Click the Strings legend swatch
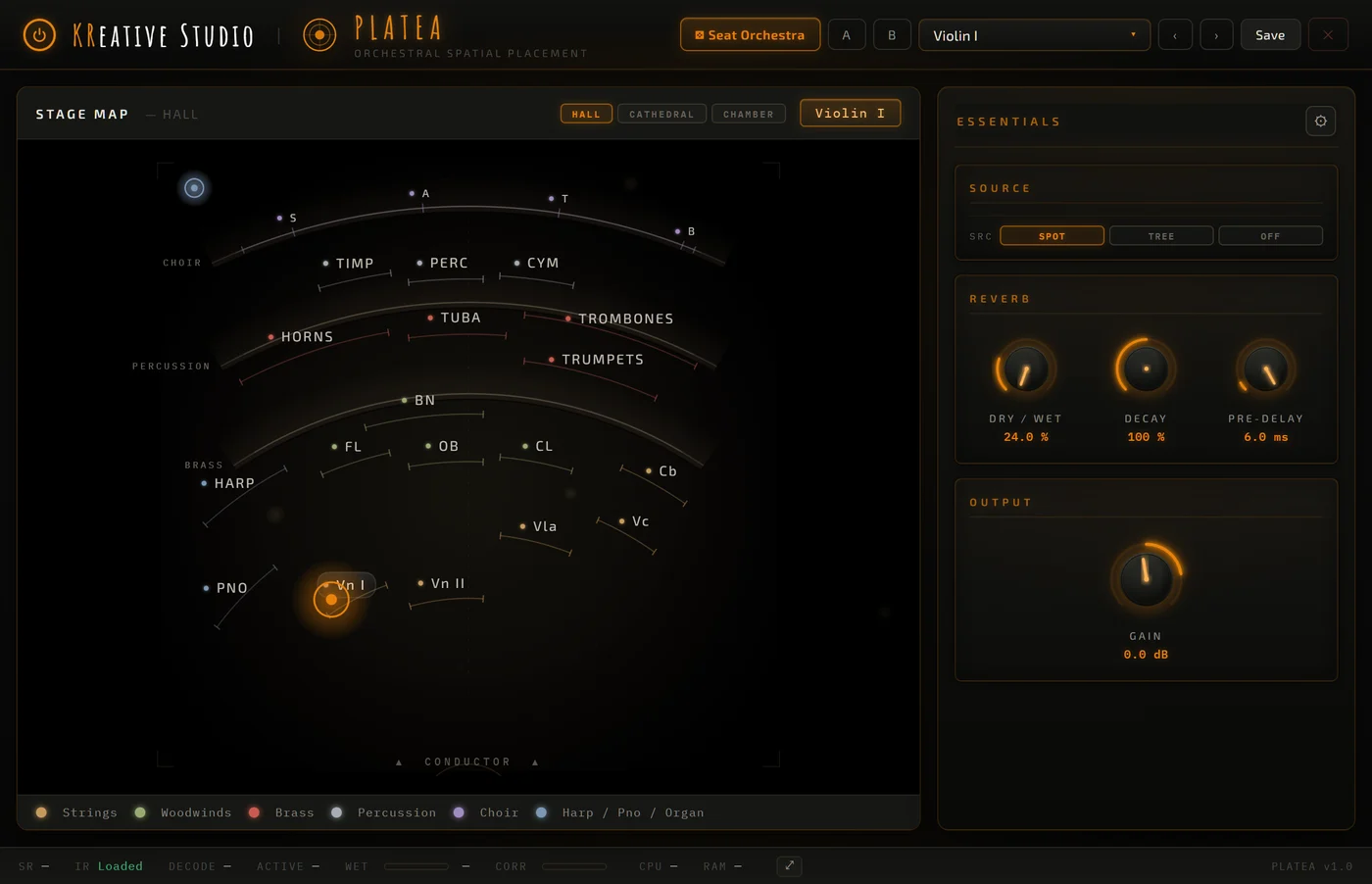Image resolution: width=1372 pixels, height=884 pixels. pos(41,812)
